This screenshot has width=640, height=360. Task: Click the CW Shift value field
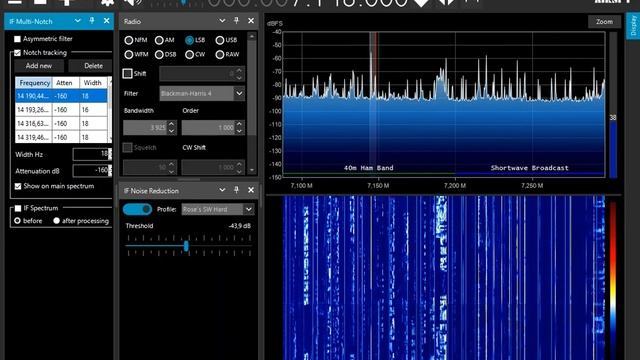[208, 167]
